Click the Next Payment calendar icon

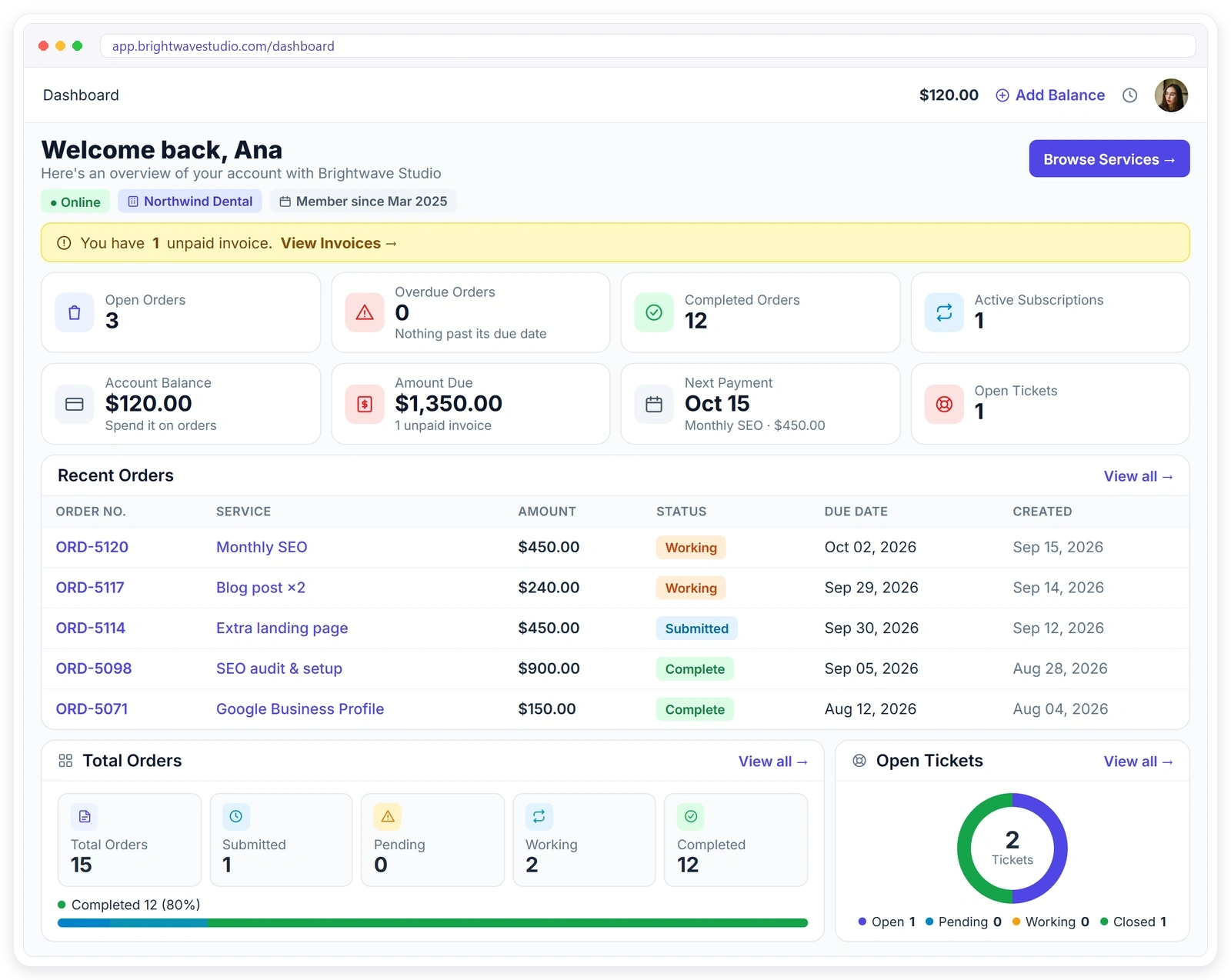click(x=654, y=404)
